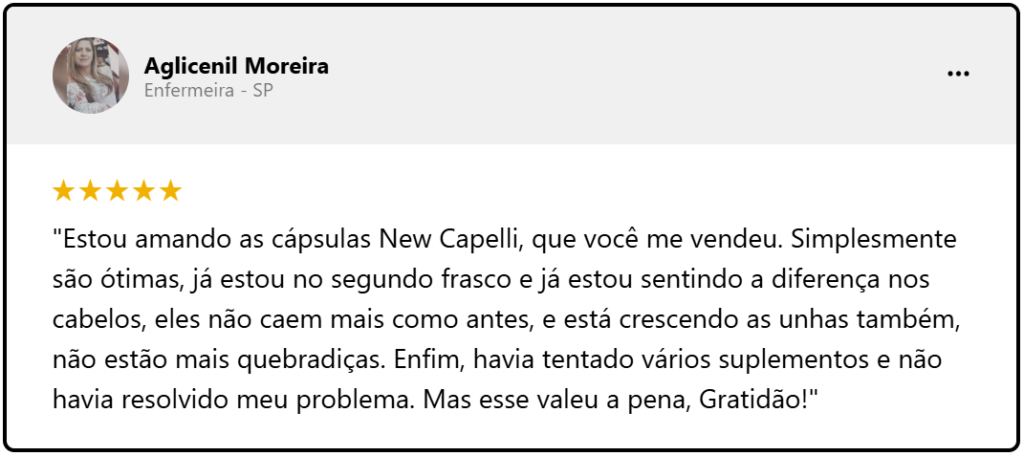
Task: Select the fourth rating star
Action: coord(144,190)
